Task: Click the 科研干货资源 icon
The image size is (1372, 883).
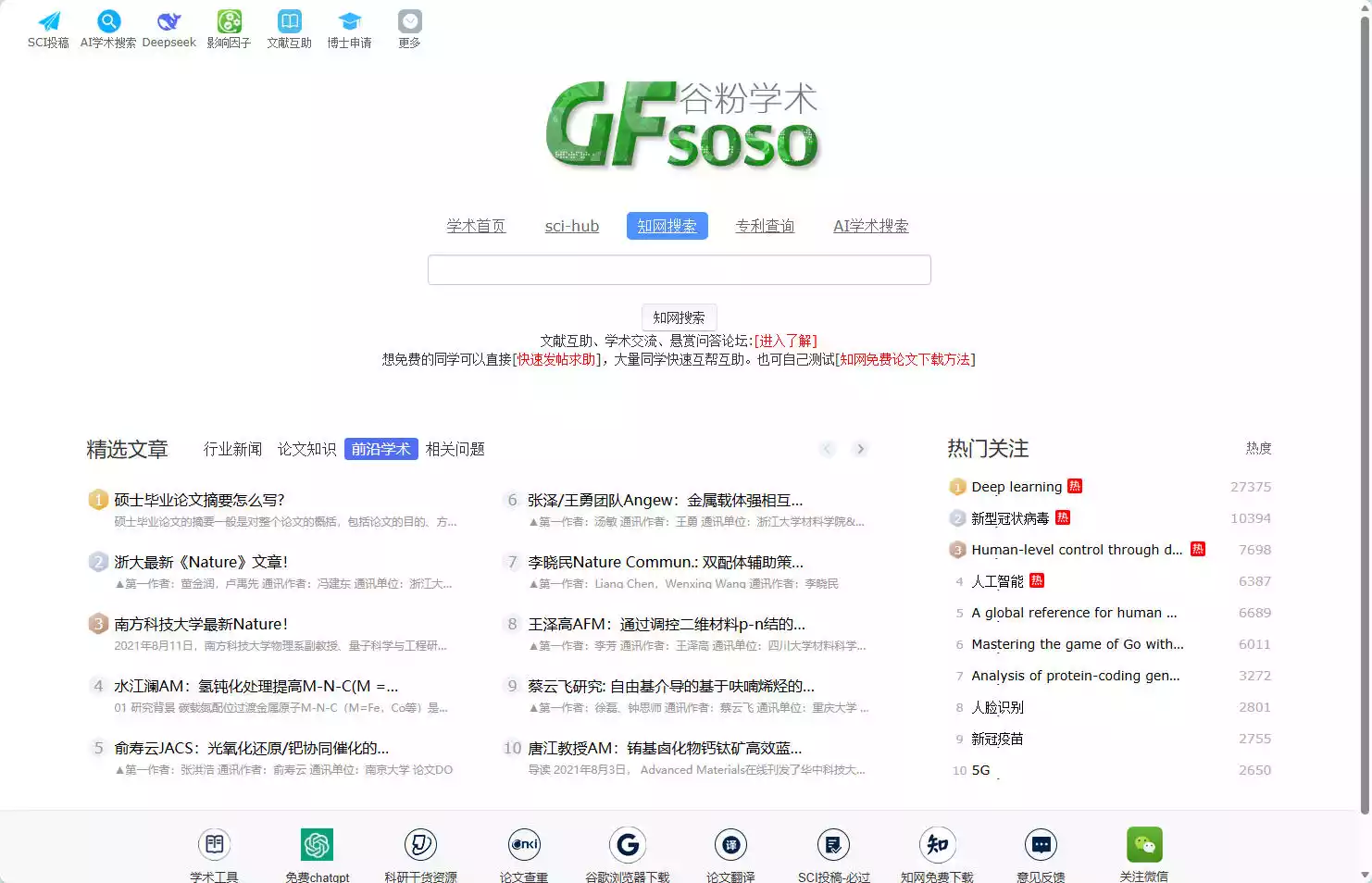Action: [x=421, y=844]
